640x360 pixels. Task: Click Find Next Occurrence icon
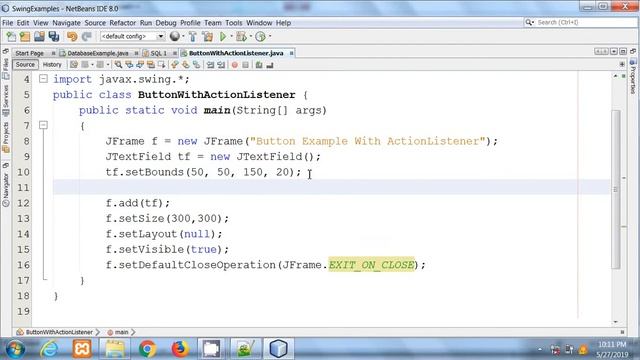tap(140, 64)
